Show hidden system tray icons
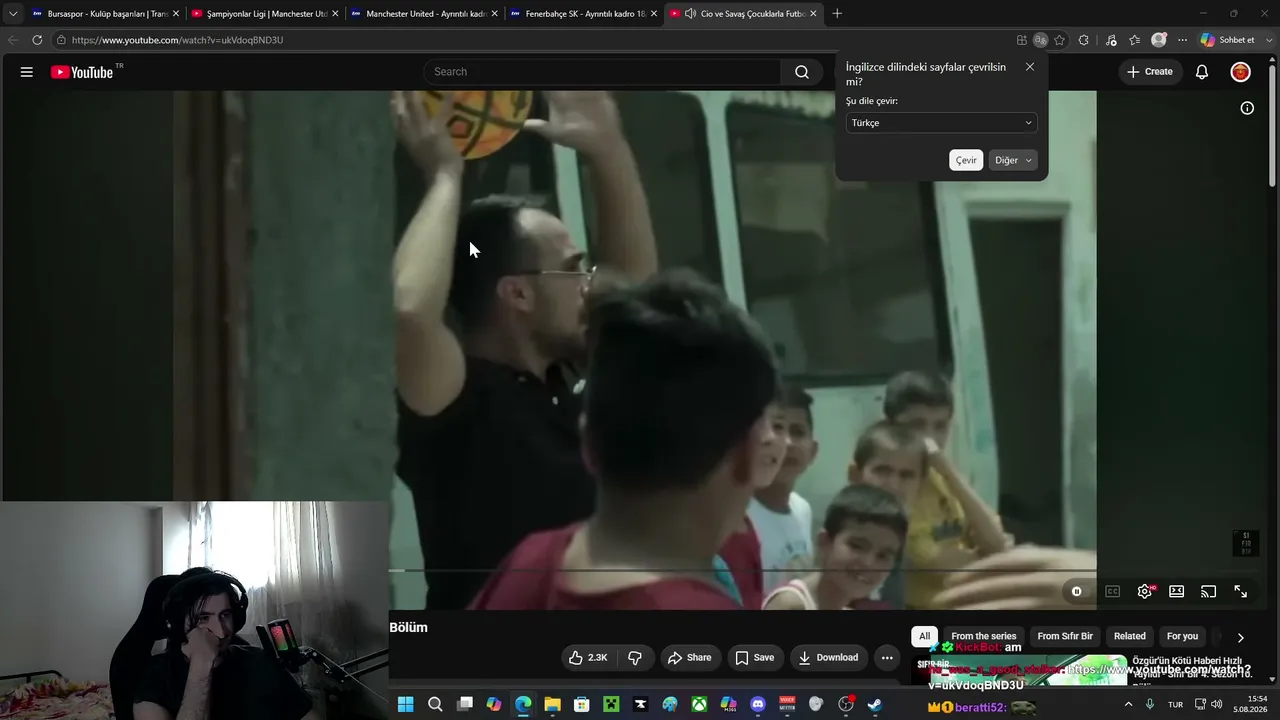 click(x=1128, y=704)
